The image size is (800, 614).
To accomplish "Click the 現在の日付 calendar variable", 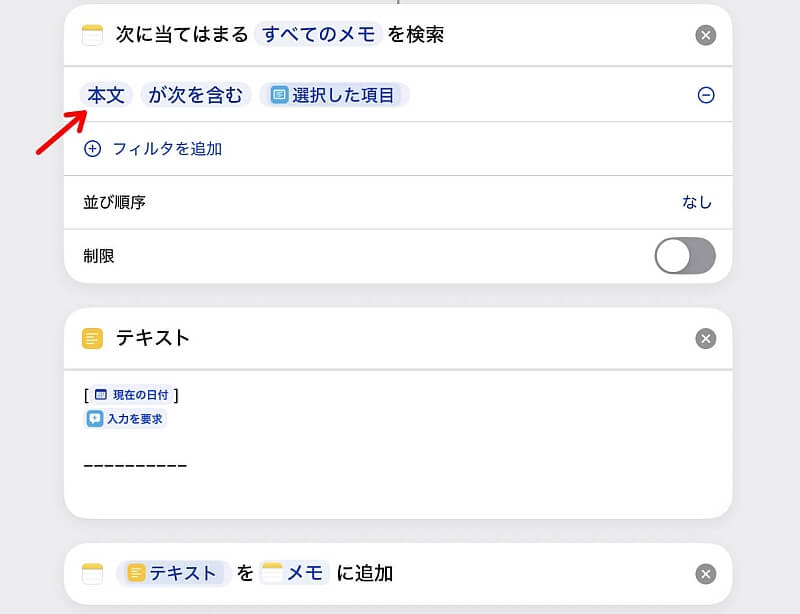I will [x=132, y=395].
